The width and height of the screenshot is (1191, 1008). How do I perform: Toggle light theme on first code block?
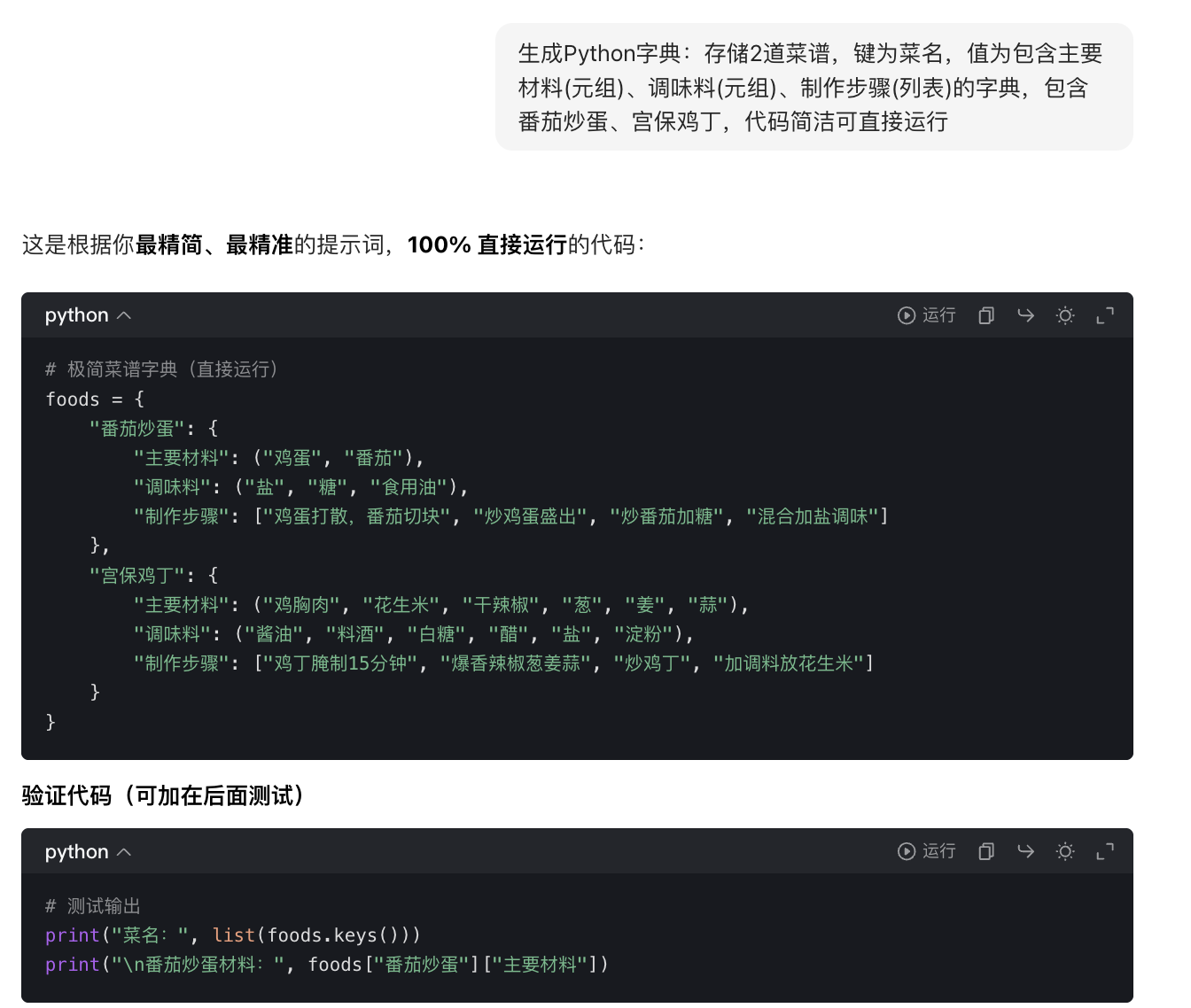tap(1065, 315)
